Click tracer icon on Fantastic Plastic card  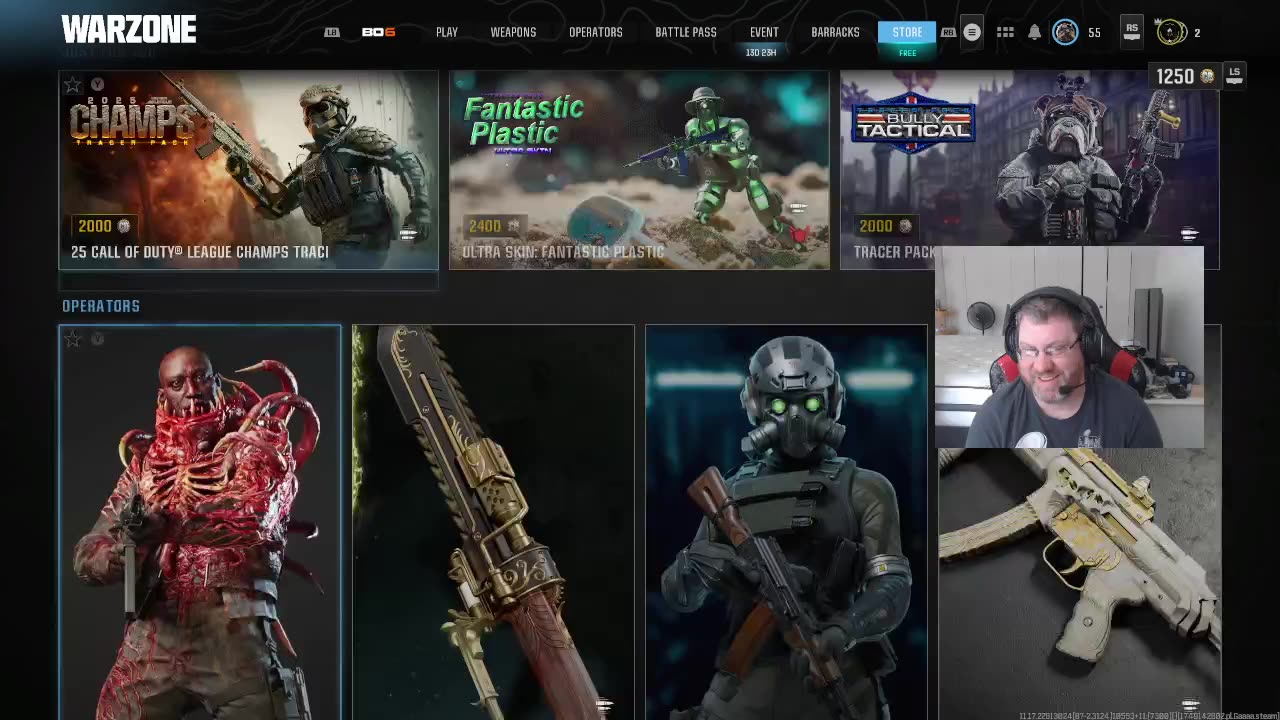point(798,208)
